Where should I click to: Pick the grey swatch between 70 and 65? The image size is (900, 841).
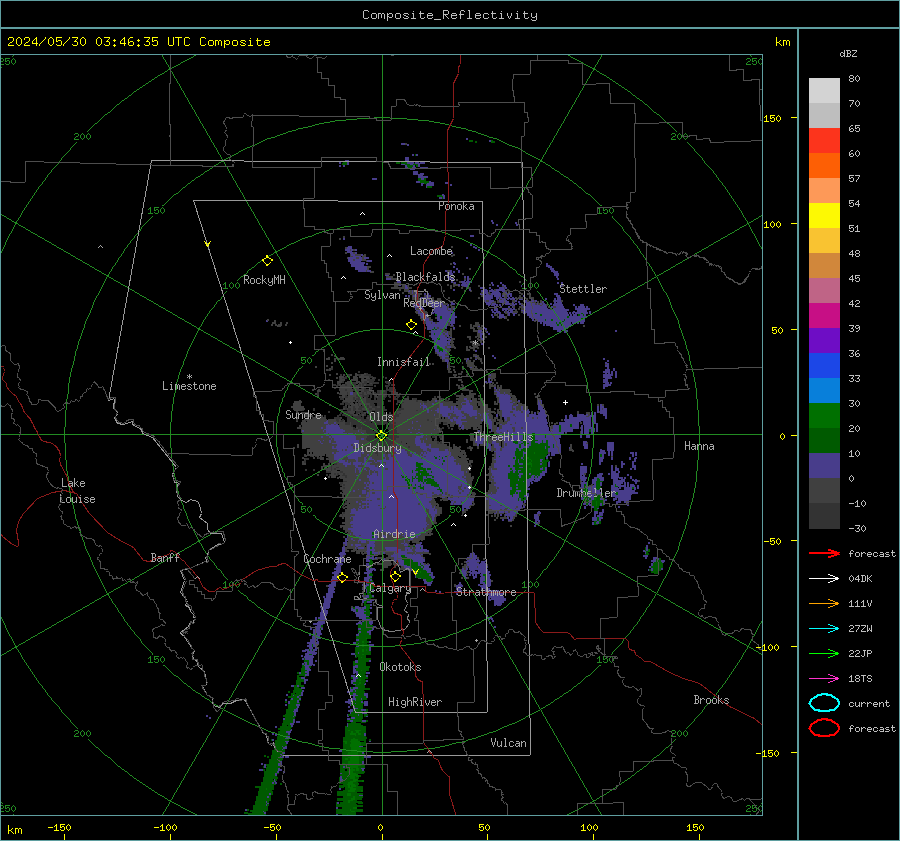[x=824, y=115]
